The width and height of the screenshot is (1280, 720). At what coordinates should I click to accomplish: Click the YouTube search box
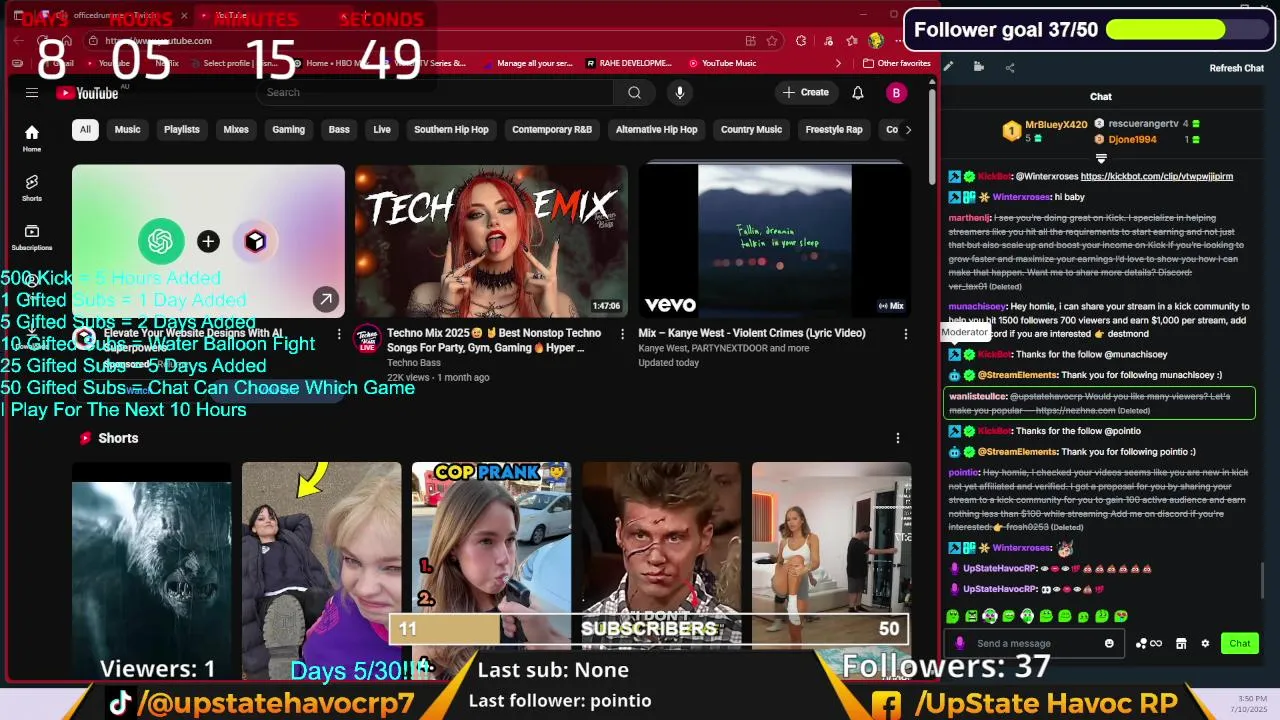coord(436,93)
